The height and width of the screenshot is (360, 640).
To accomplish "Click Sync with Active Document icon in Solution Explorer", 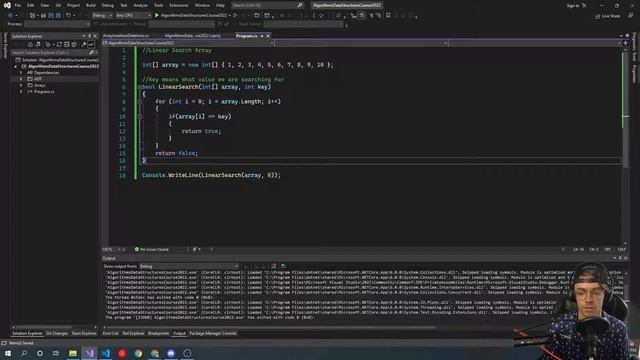I will pos(59,44).
